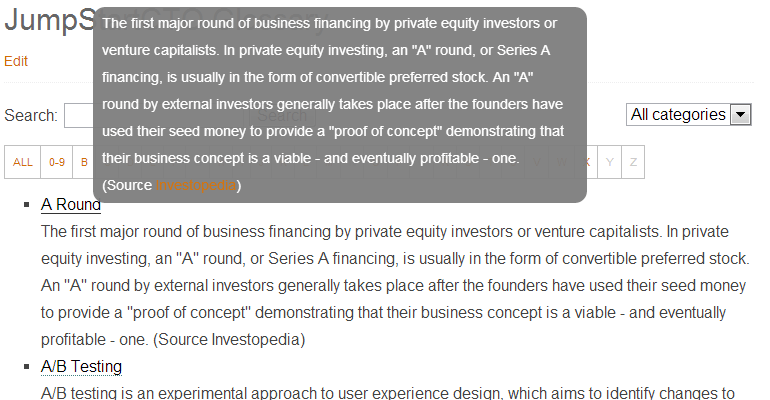The height and width of the screenshot is (400, 770).
Task: Open the A/B Testing glossary term
Action: (81, 367)
